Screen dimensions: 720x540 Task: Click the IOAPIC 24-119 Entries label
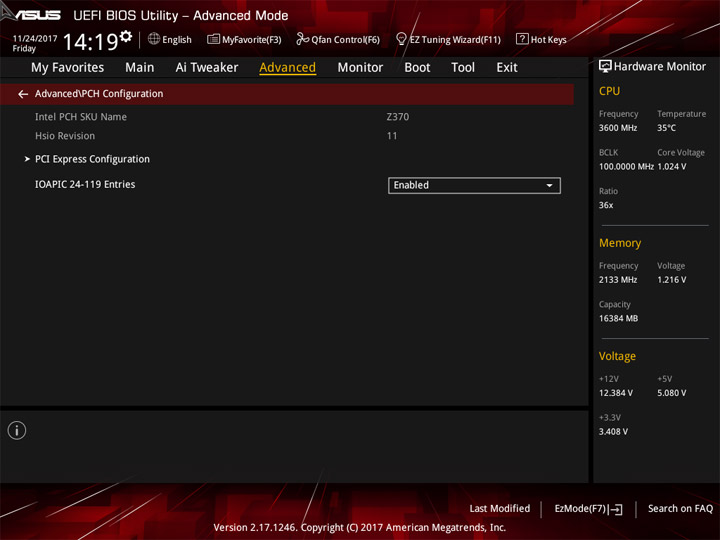click(x=85, y=185)
